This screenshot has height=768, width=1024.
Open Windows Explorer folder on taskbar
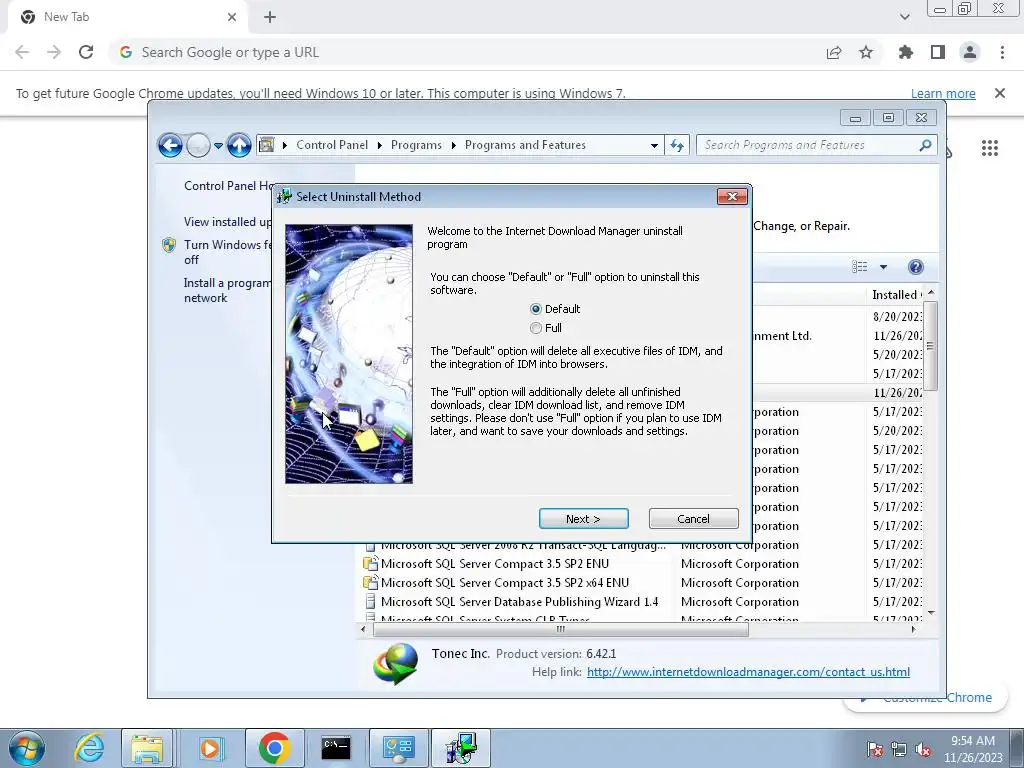(x=148, y=748)
